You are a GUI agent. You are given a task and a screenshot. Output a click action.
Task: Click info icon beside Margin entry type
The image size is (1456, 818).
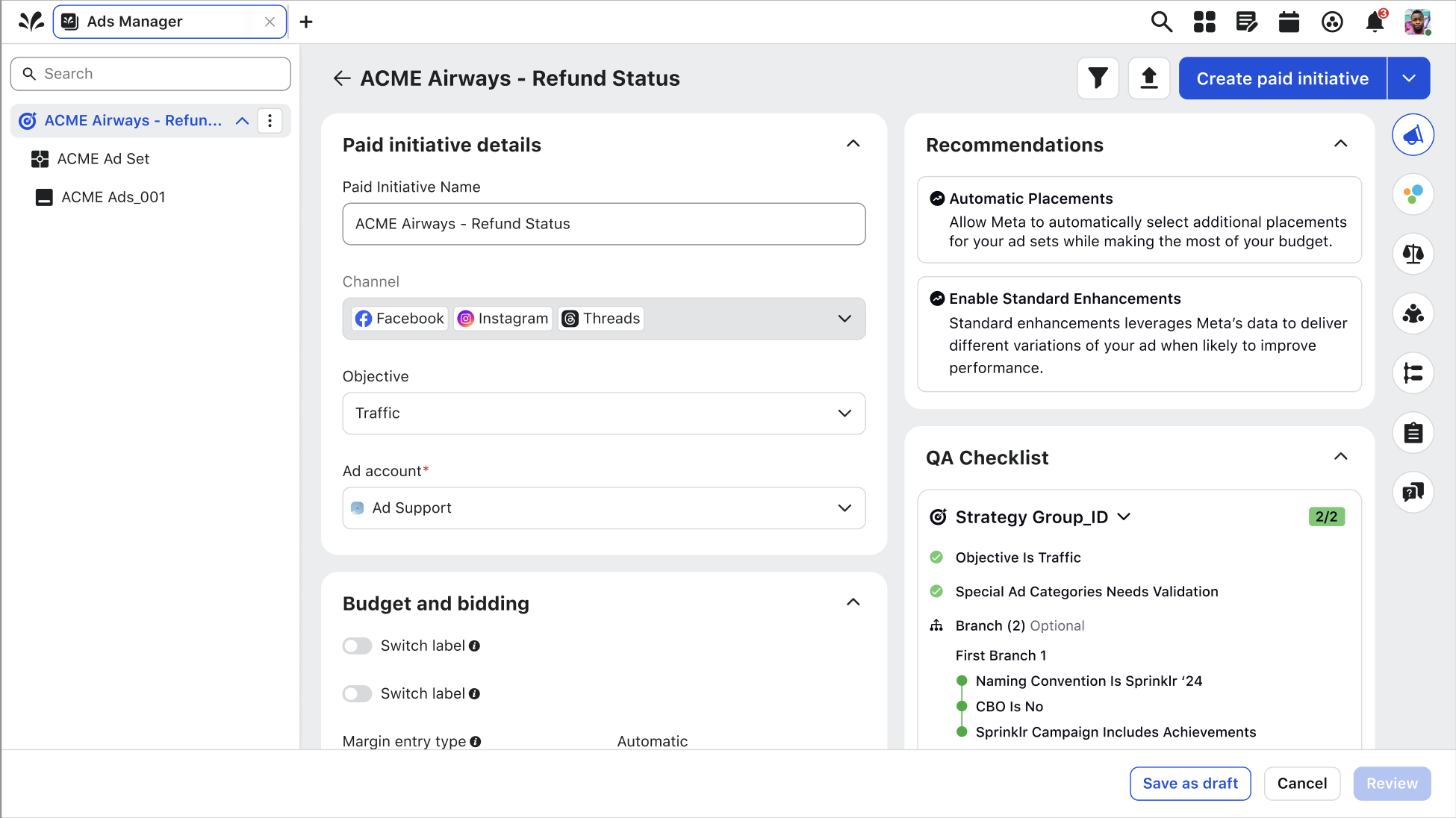click(476, 741)
